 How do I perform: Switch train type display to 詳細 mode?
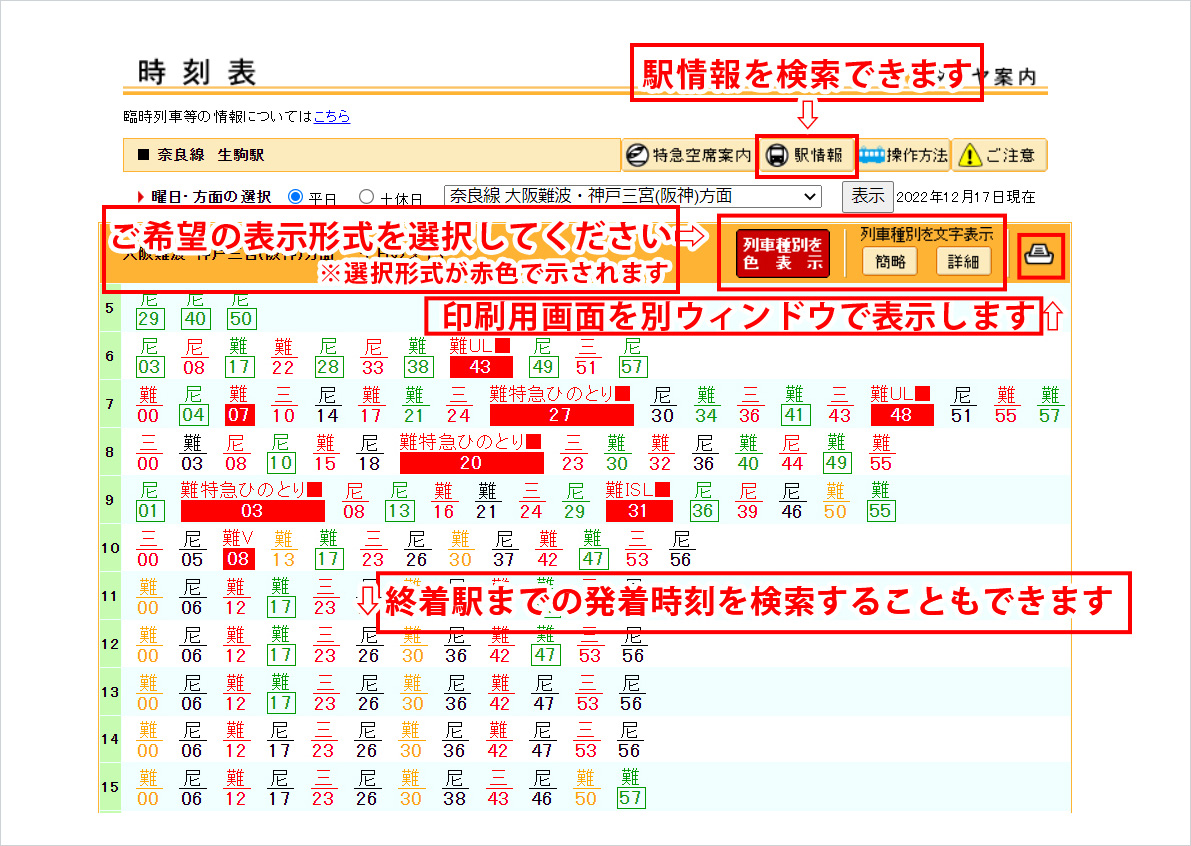(x=962, y=262)
